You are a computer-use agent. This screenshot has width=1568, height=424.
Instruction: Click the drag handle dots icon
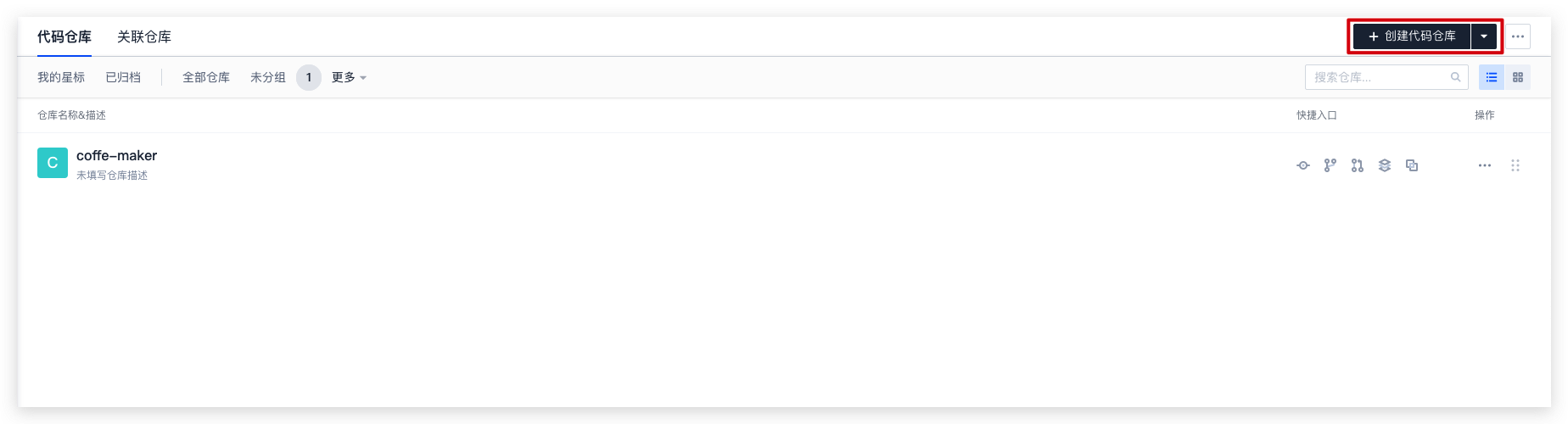(x=1515, y=165)
